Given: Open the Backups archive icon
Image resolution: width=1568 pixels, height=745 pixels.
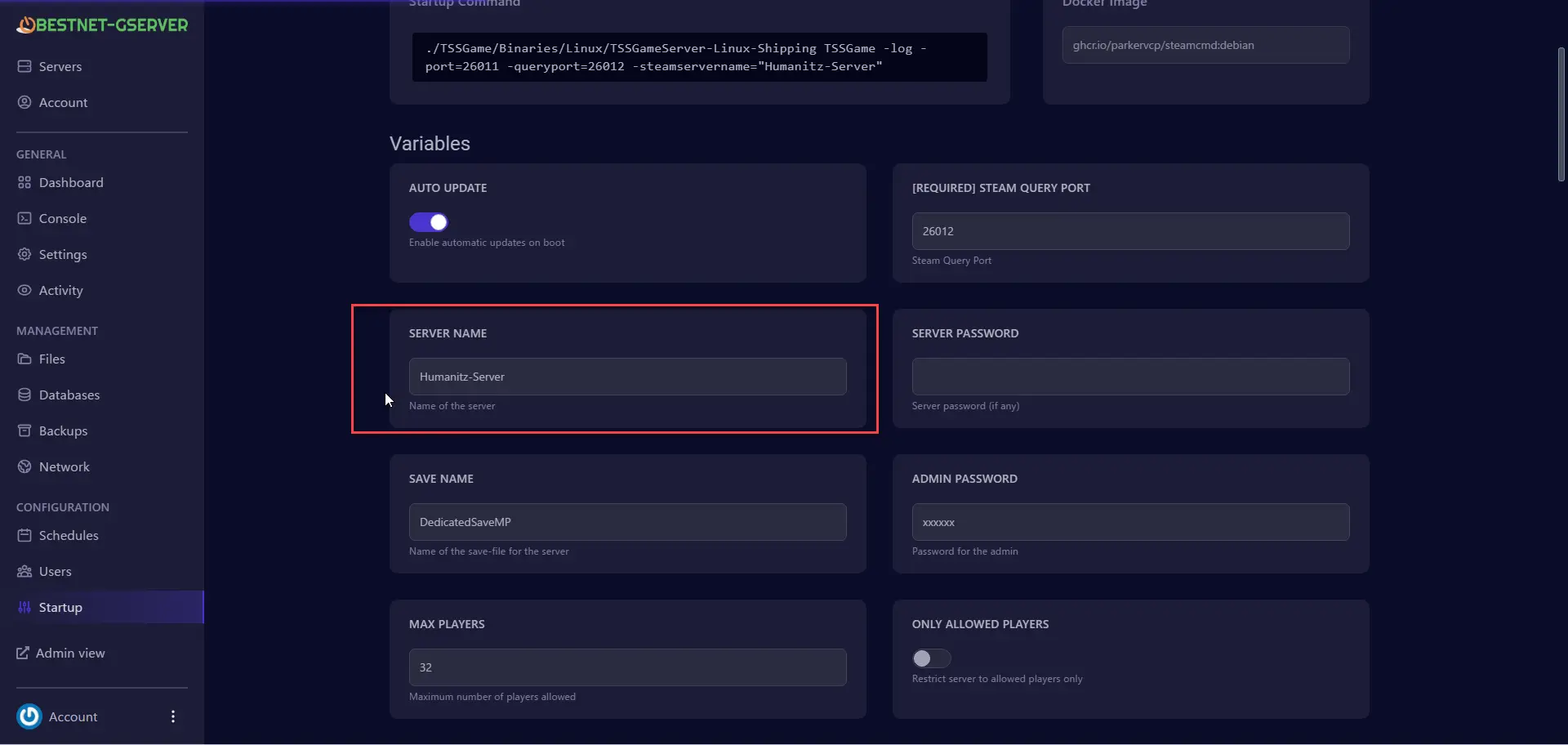Looking at the screenshot, I should pyautogui.click(x=24, y=430).
